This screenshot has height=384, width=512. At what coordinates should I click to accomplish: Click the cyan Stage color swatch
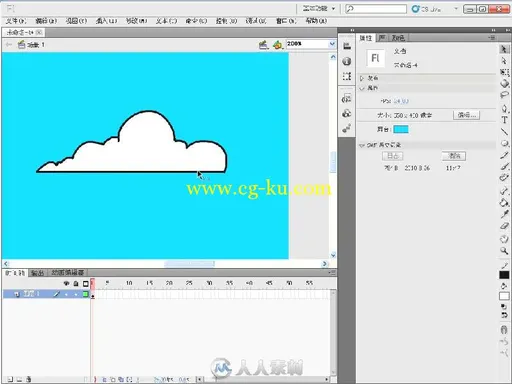coord(401,129)
